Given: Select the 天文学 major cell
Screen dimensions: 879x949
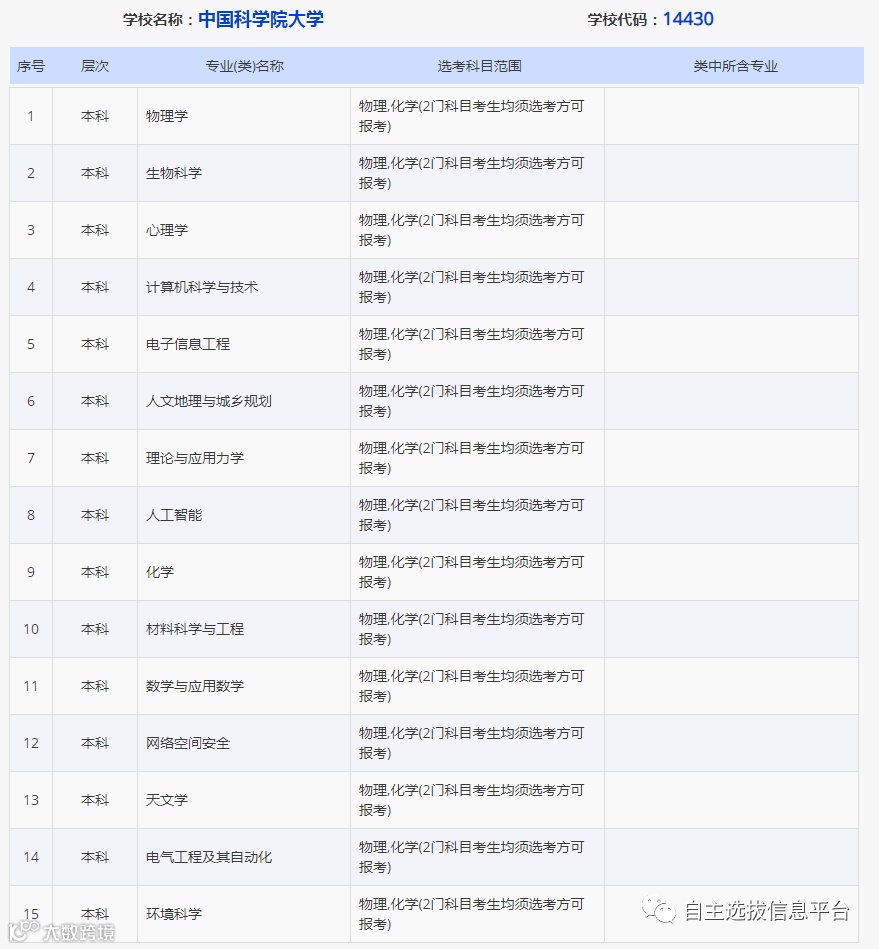Looking at the screenshot, I should [244, 800].
